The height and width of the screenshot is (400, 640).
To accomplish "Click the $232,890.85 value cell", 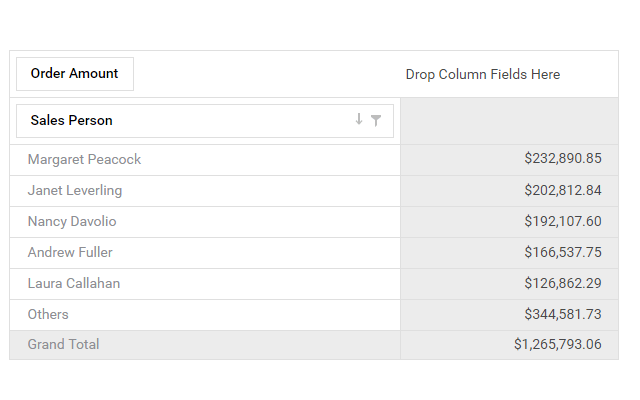I will [x=562, y=160].
